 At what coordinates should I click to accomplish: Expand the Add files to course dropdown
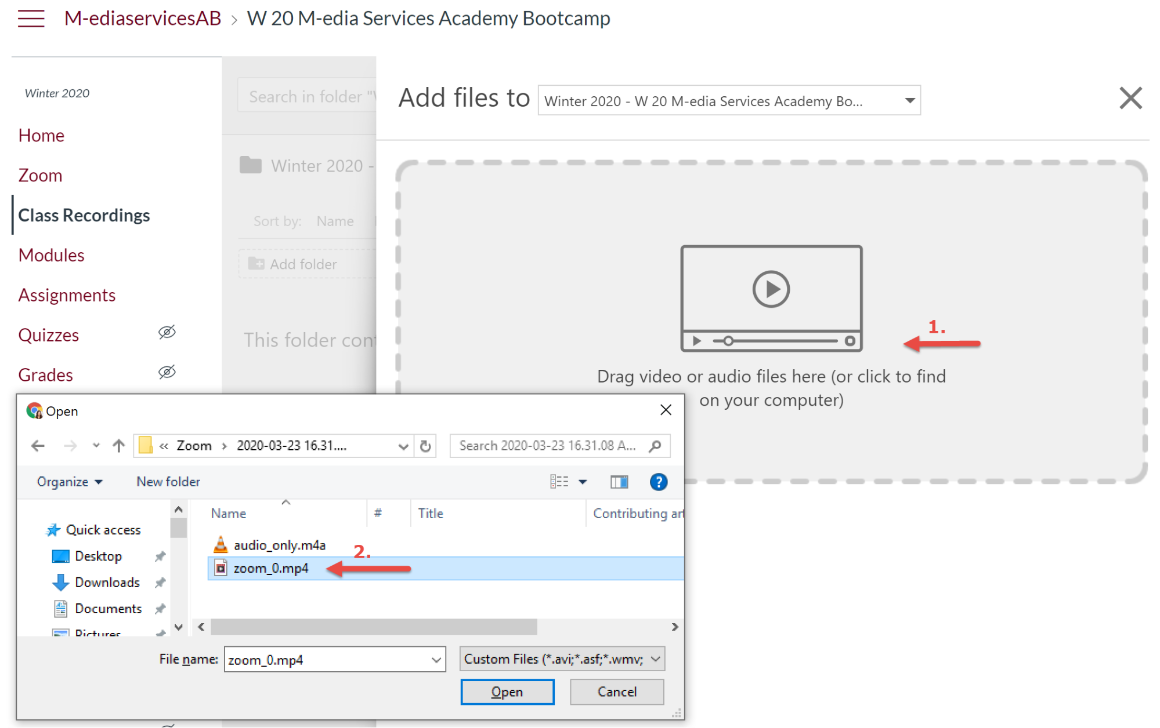(x=909, y=100)
